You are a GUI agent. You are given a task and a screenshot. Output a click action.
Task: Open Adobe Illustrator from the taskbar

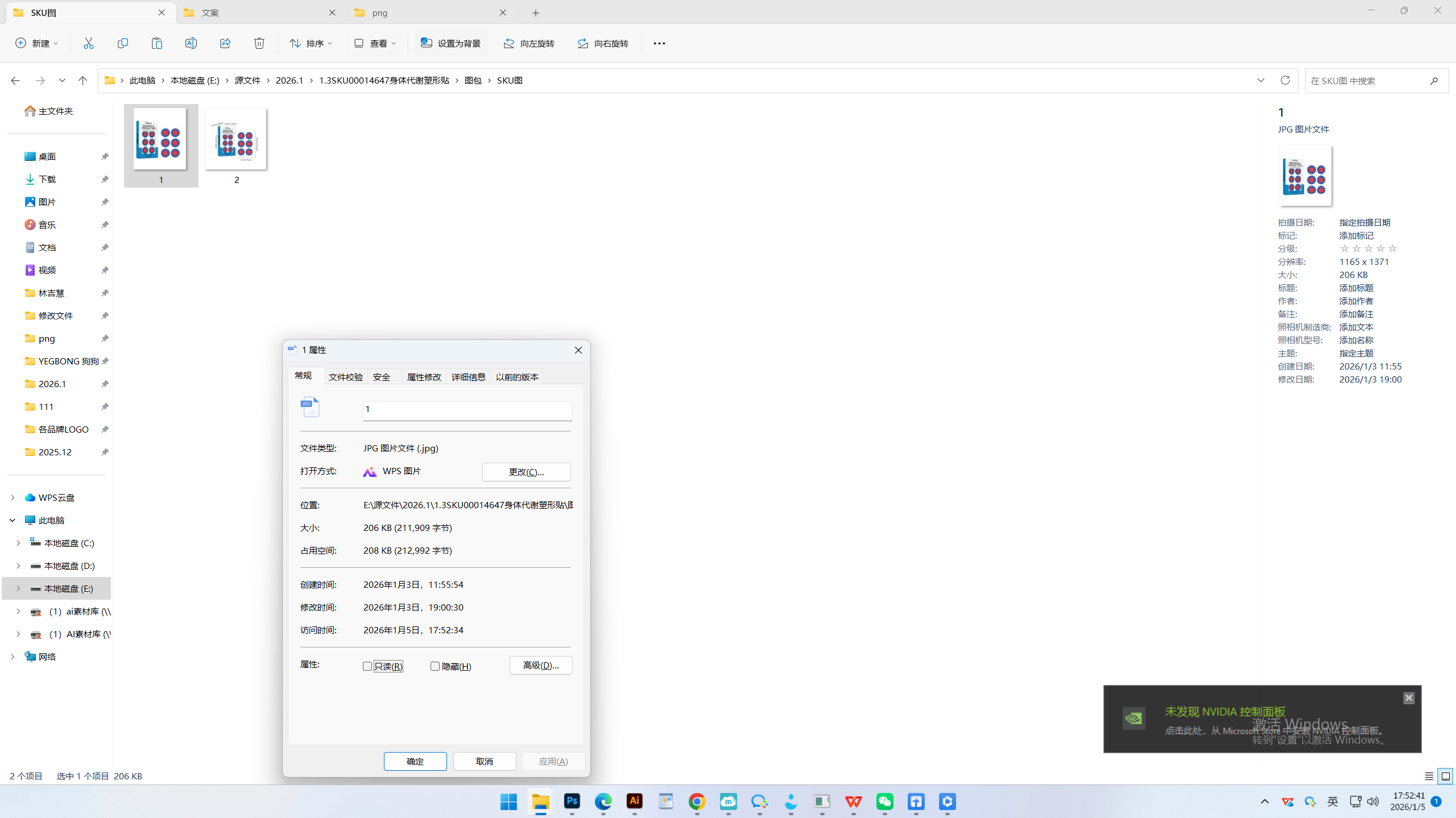coord(634,802)
